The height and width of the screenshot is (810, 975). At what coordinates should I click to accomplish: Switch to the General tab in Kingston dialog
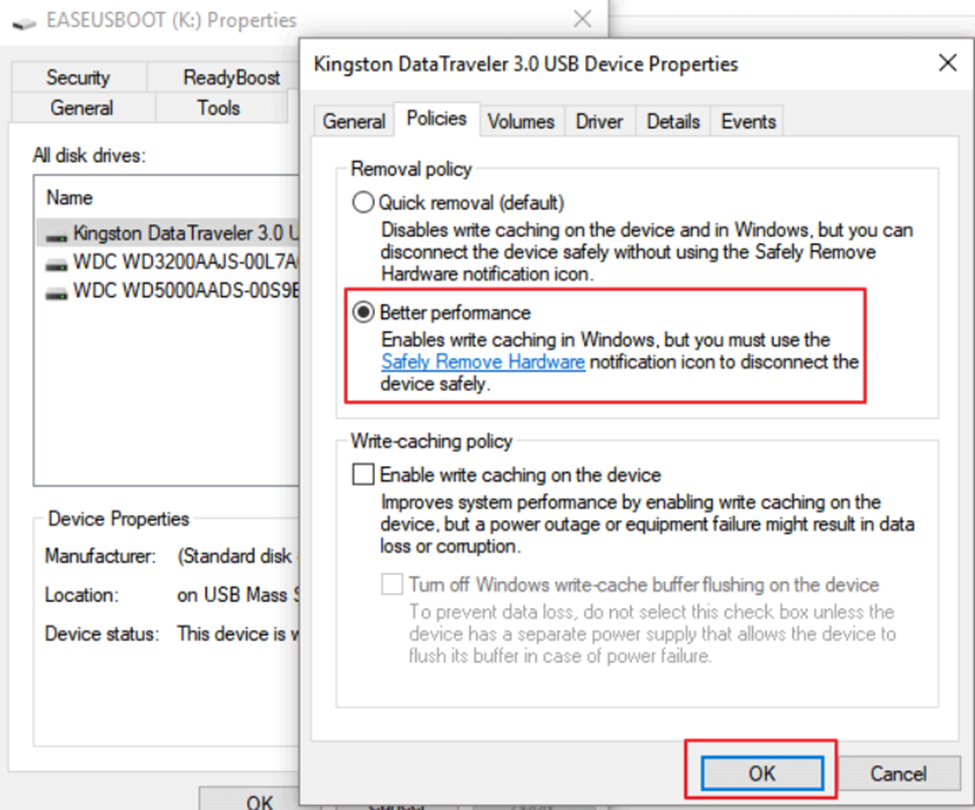tap(354, 121)
